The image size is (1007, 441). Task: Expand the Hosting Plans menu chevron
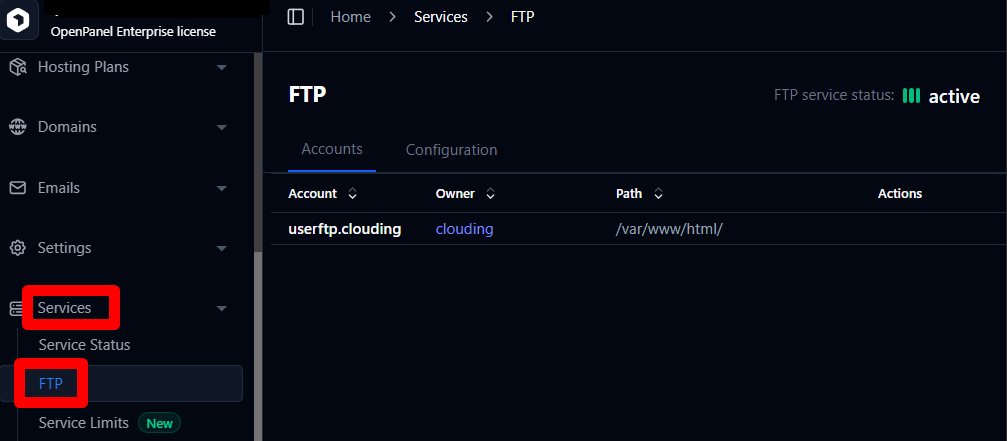click(x=222, y=67)
